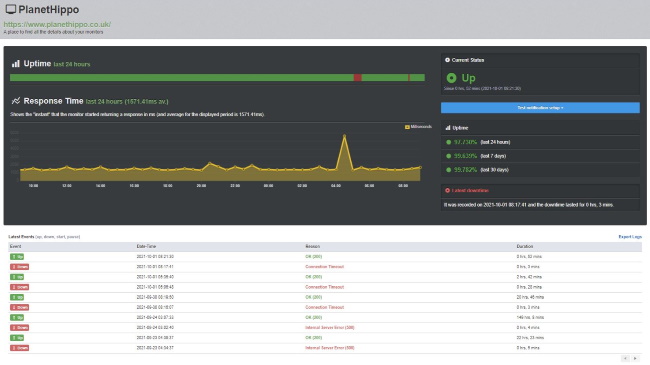650x365 pixels.
Task: Click the bar icon in Uptime side panel header
Action: click(448, 128)
